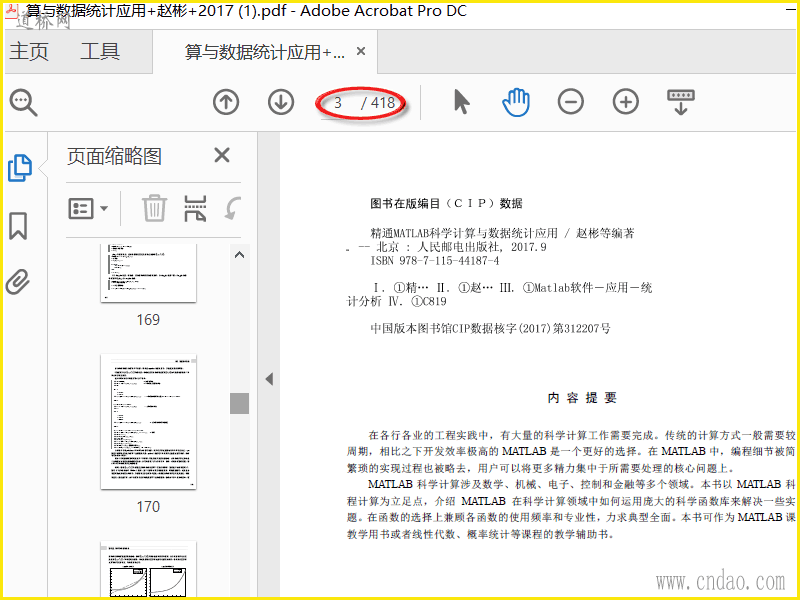Click the find text magnifier icon
This screenshot has width=800, height=600.
[x=23, y=103]
